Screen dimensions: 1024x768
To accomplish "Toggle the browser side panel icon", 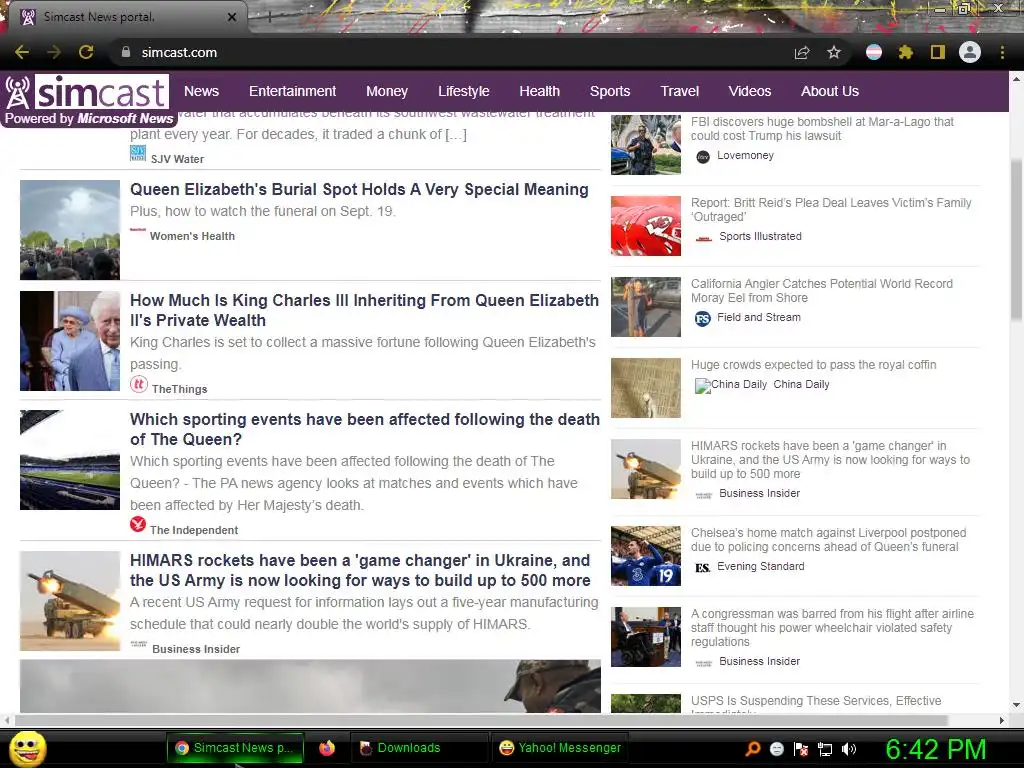I will pyautogui.click(x=938, y=52).
